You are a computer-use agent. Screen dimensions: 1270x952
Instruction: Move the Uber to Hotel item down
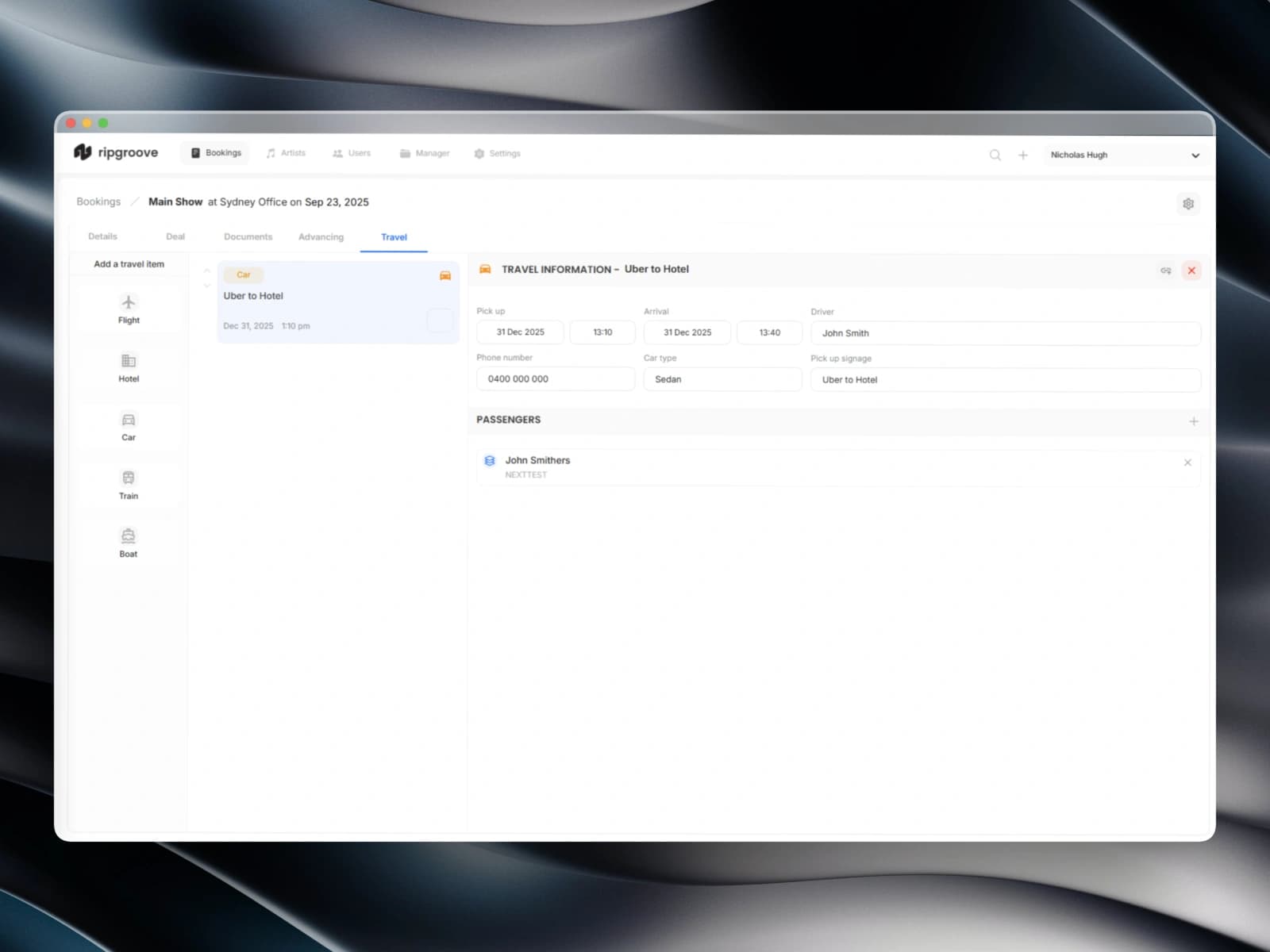click(x=206, y=282)
